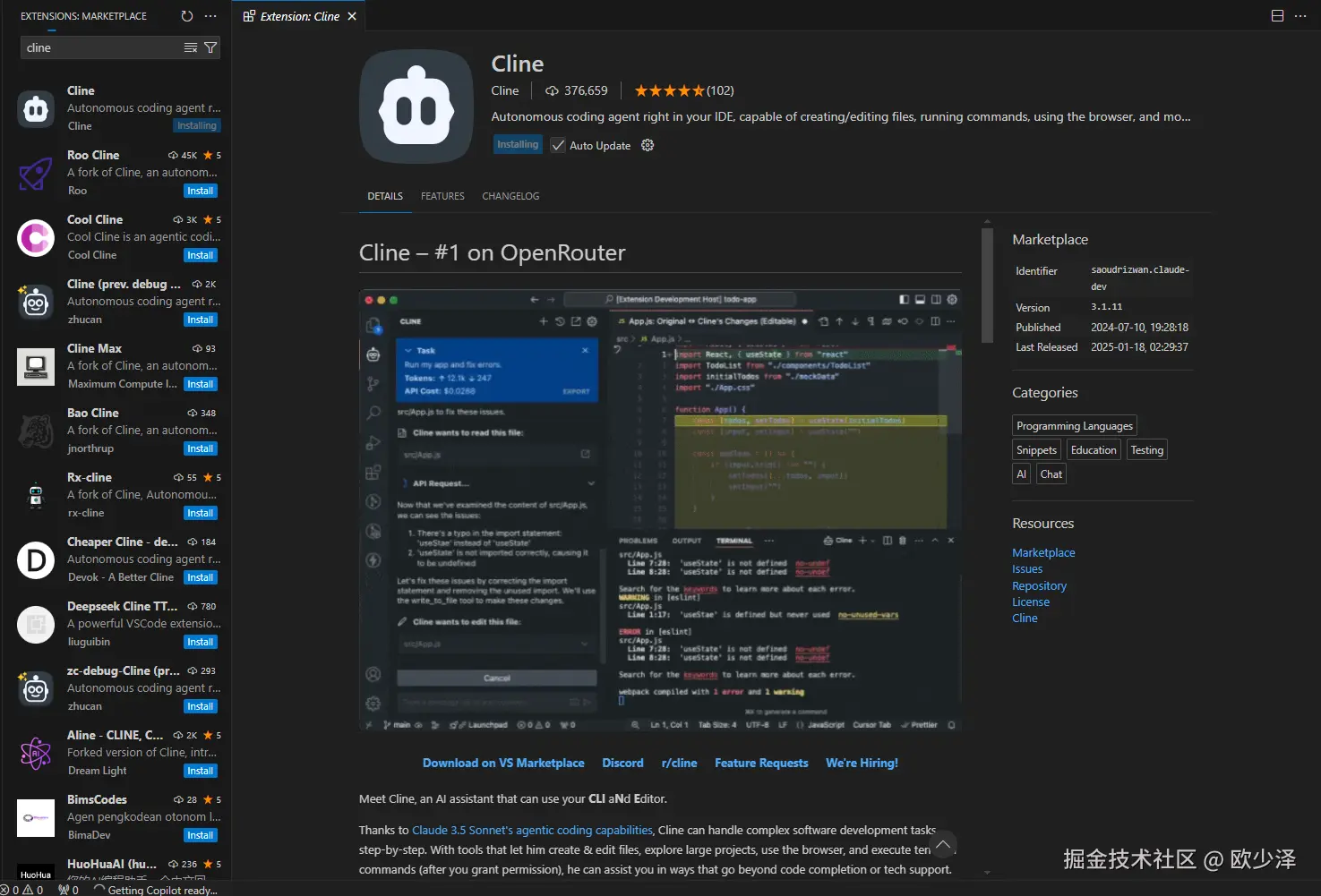Install the Cline Max extension
The height and width of the screenshot is (896, 1321).
(201, 384)
